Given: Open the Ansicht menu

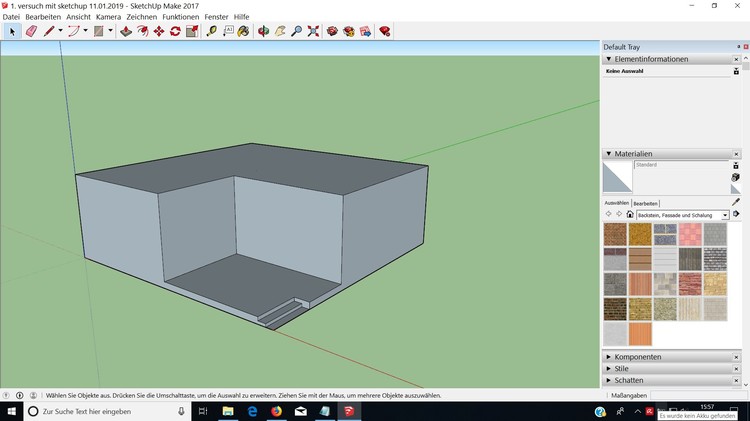Looking at the screenshot, I should click(x=78, y=17).
